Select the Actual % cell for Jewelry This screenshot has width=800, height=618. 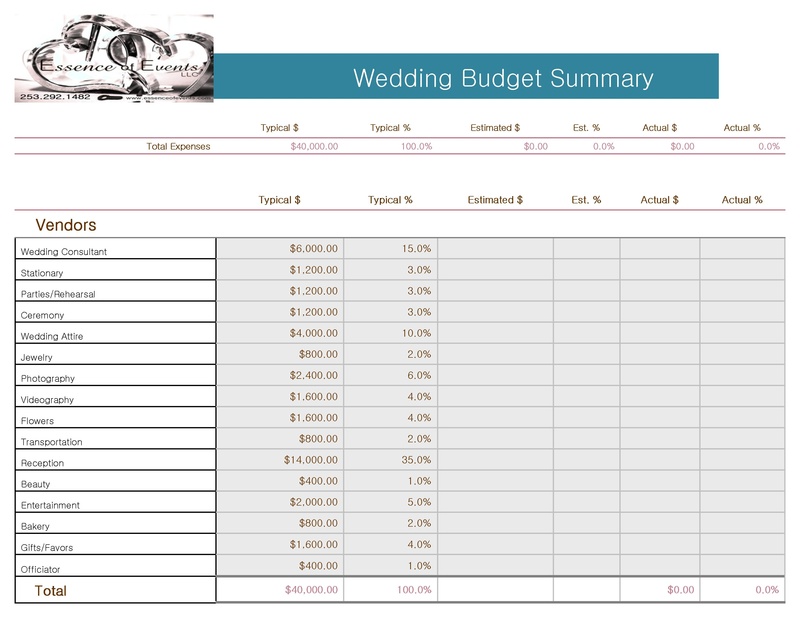(x=741, y=354)
